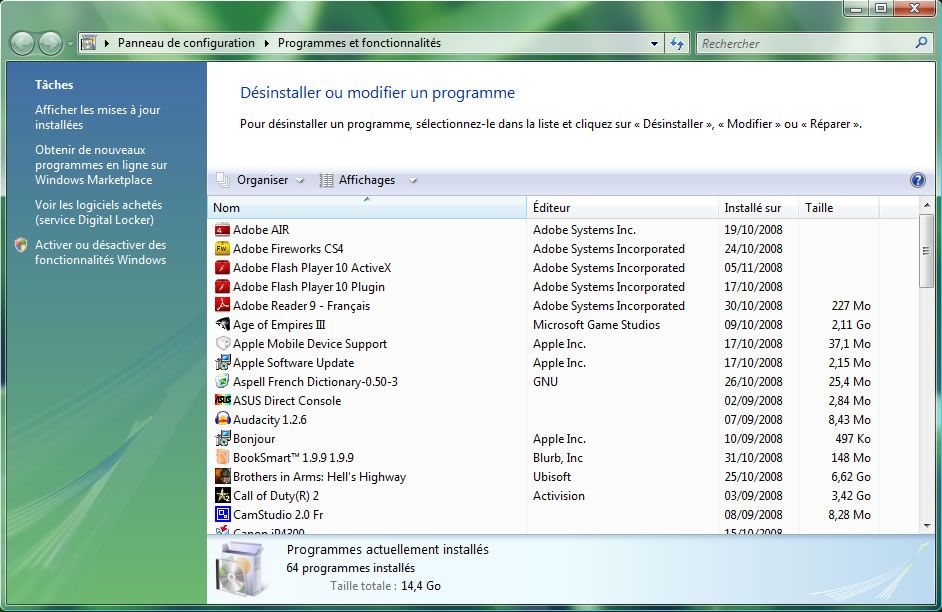Open help with the blue question mark icon
The image size is (942, 612).
tap(917, 180)
